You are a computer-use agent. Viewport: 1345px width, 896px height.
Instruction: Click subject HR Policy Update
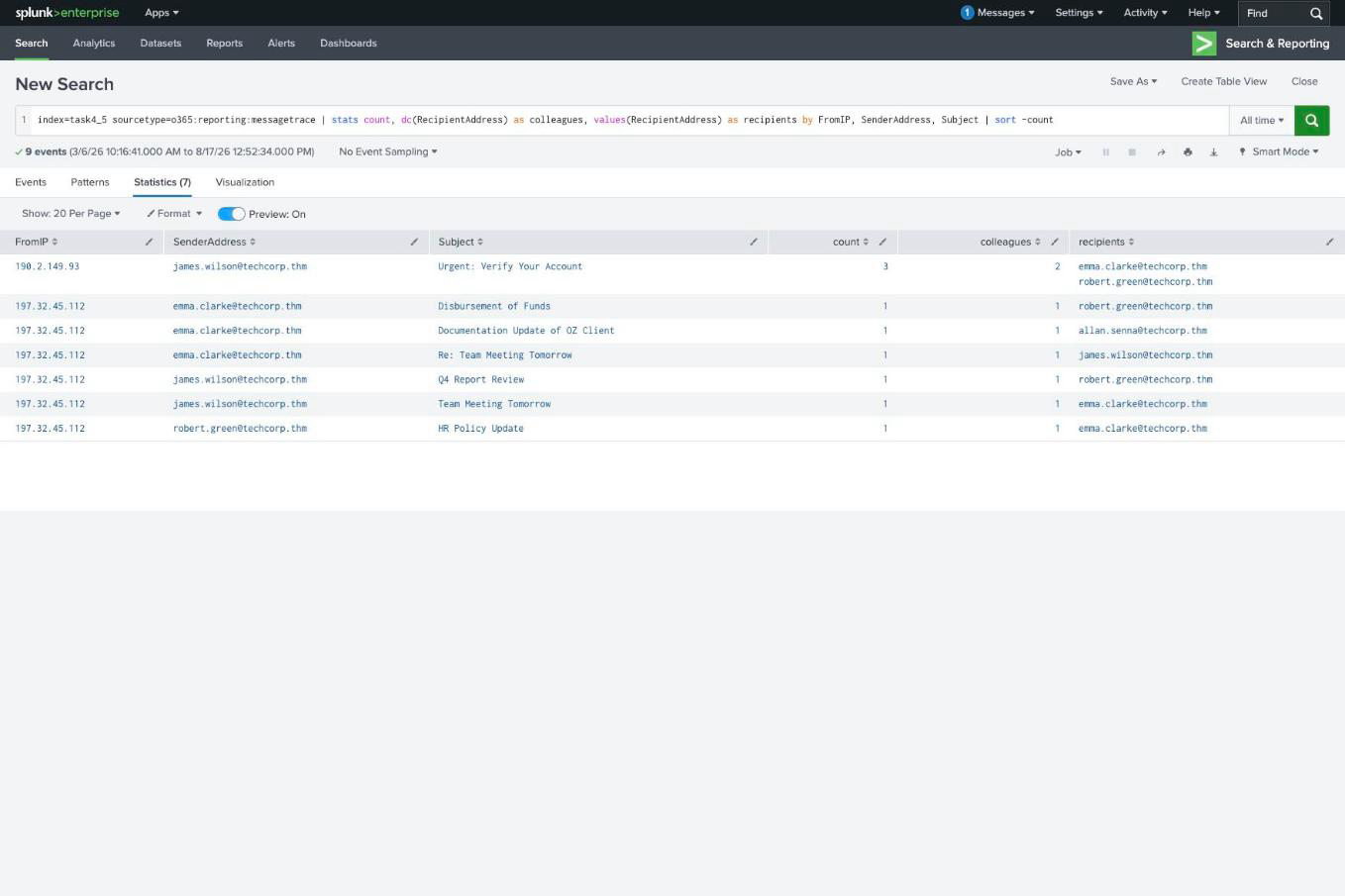pos(480,429)
